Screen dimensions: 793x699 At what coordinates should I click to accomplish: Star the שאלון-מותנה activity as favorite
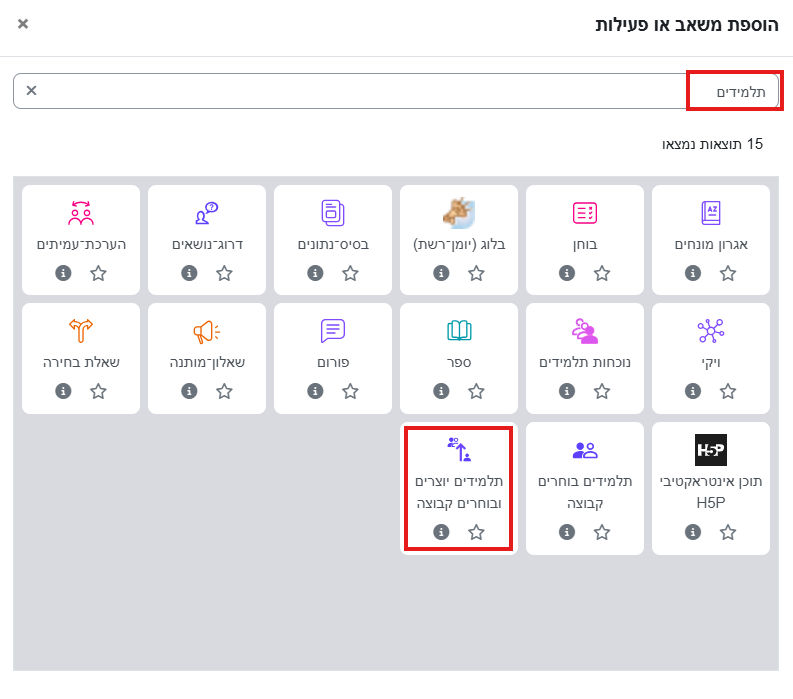224,391
